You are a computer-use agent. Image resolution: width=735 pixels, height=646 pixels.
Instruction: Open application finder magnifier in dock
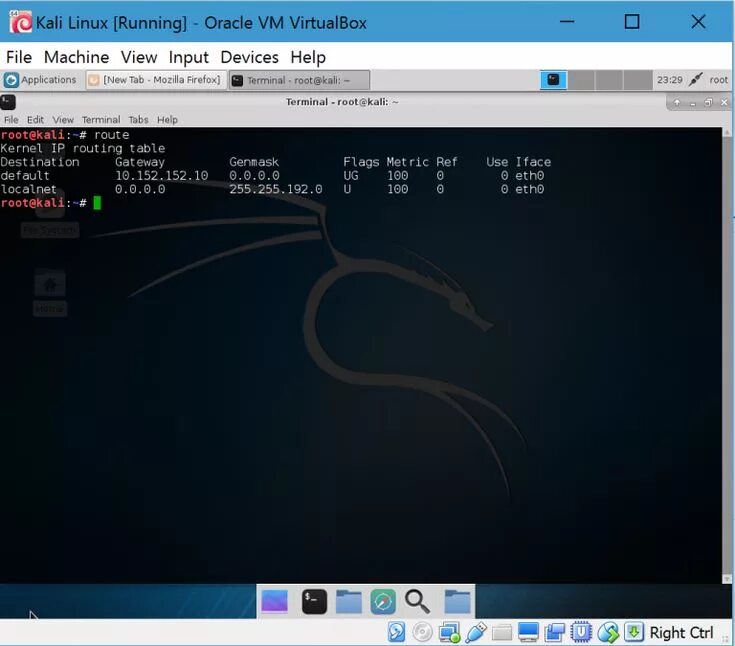pos(417,601)
